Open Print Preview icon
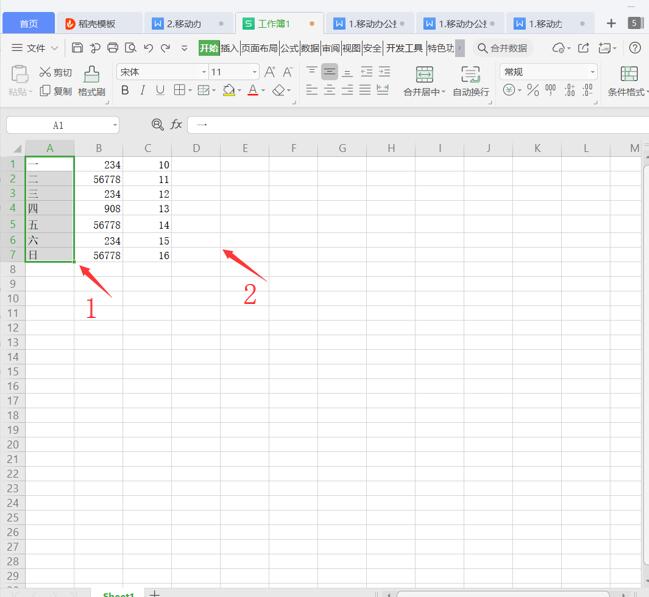649x597 pixels. 130,48
